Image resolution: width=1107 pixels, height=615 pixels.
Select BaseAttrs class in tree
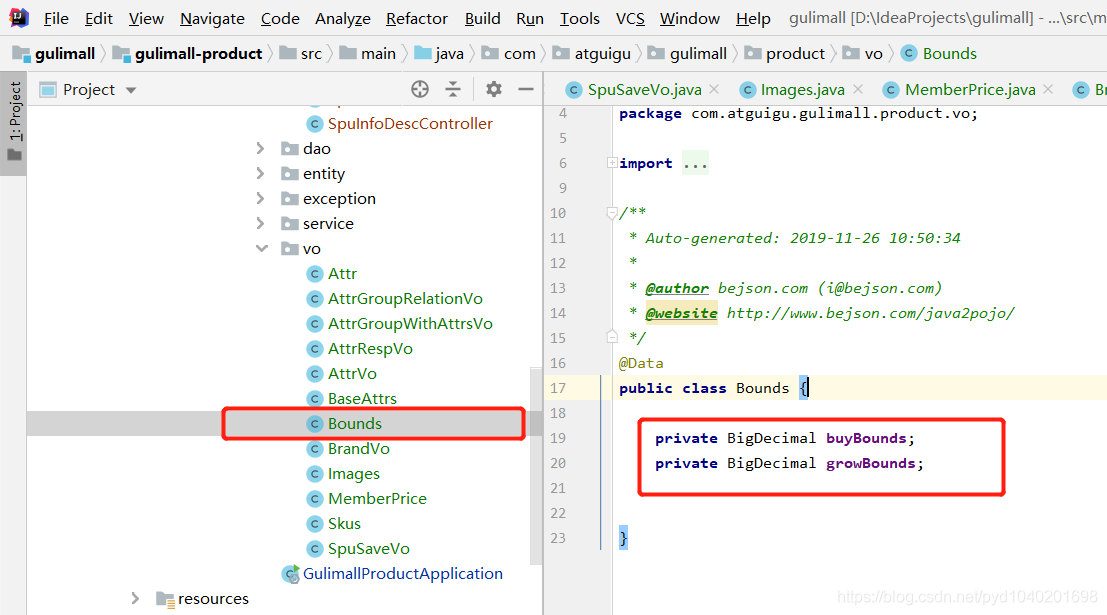coord(361,399)
